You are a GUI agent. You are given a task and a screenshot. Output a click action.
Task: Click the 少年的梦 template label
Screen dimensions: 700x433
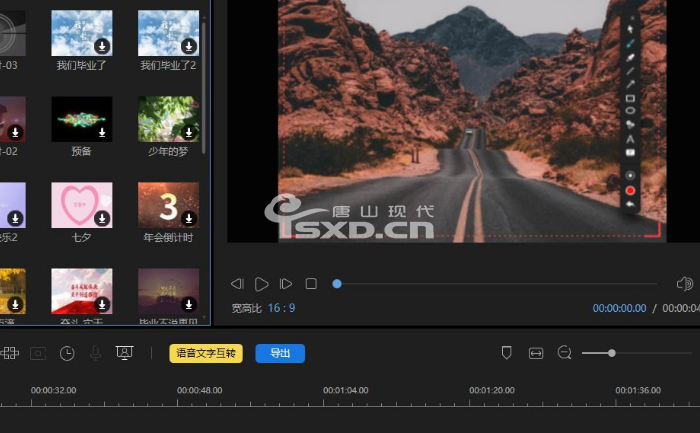pyautogui.click(x=168, y=152)
